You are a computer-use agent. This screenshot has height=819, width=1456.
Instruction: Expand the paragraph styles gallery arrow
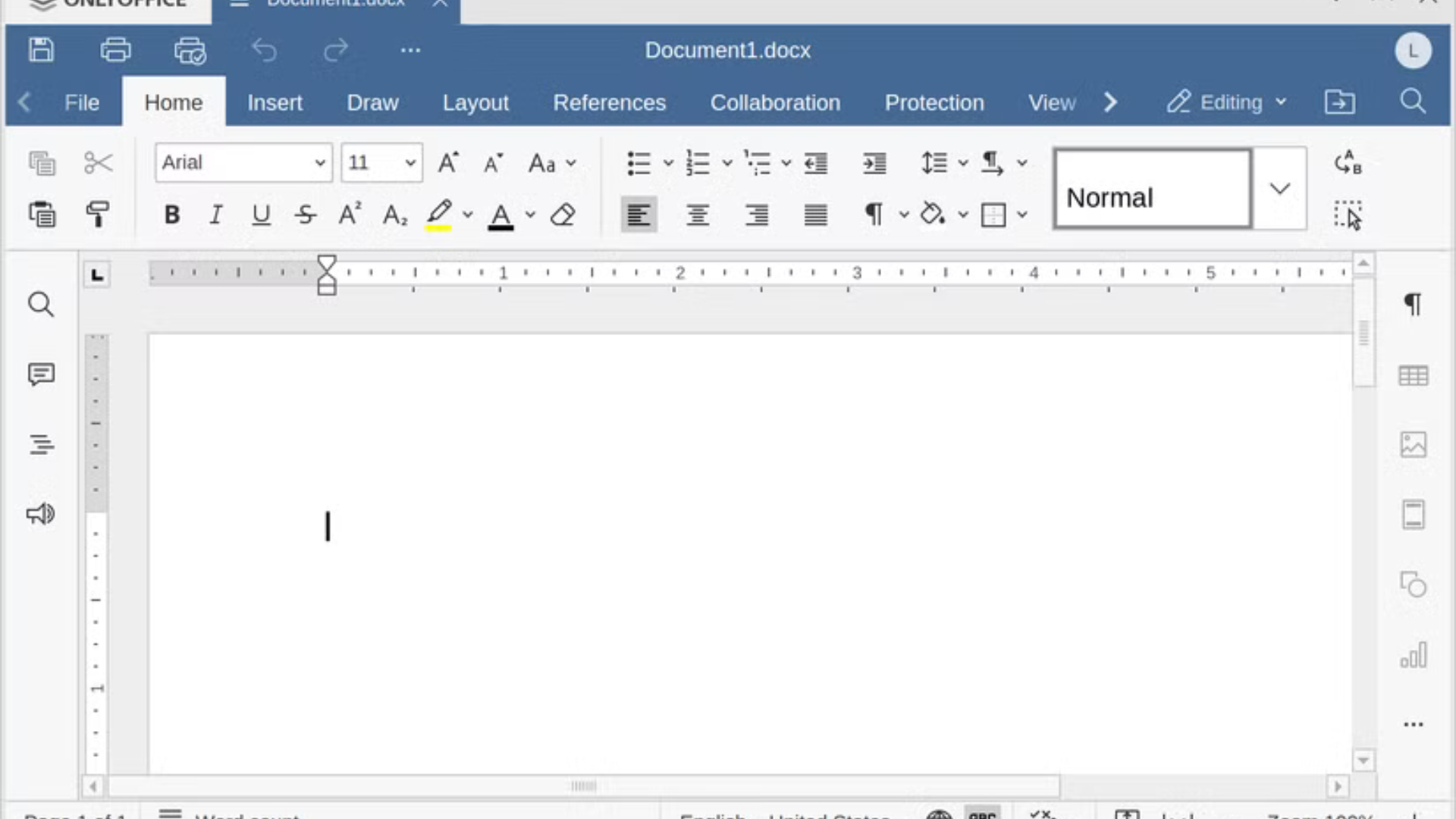1279,189
